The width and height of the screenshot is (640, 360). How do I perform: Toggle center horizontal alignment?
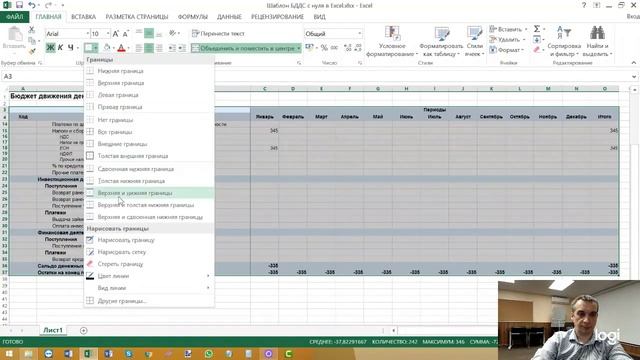(x=149, y=48)
